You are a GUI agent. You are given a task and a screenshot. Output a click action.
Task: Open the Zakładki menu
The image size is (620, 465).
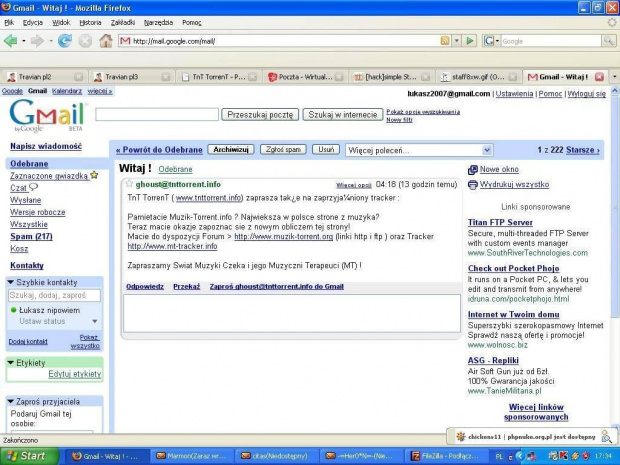coord(123,23)
